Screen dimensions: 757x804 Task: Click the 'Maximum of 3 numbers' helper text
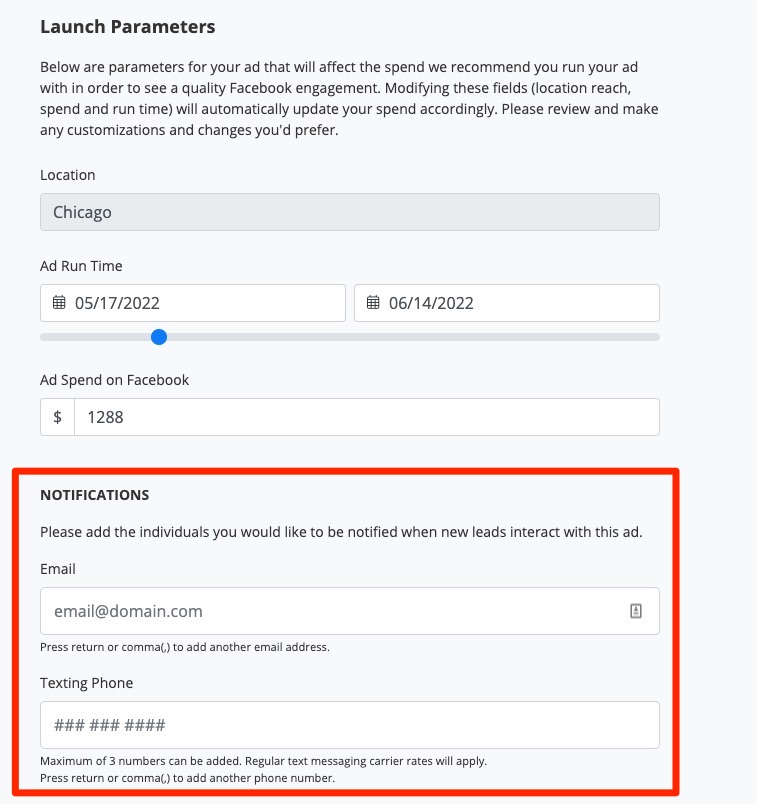(263, 761)
